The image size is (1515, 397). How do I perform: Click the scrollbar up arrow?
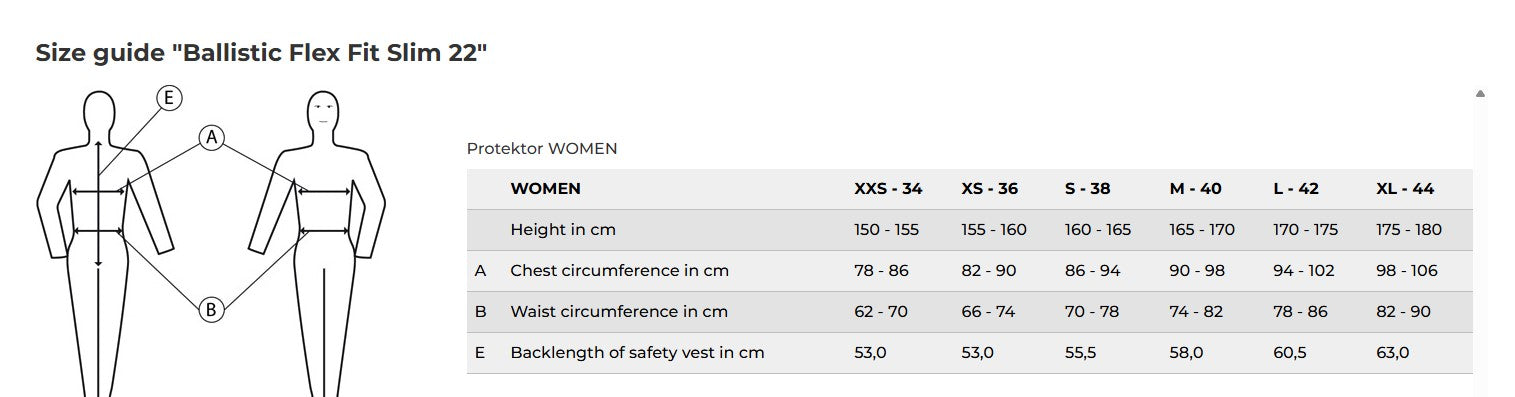(x=1480, y=94)
